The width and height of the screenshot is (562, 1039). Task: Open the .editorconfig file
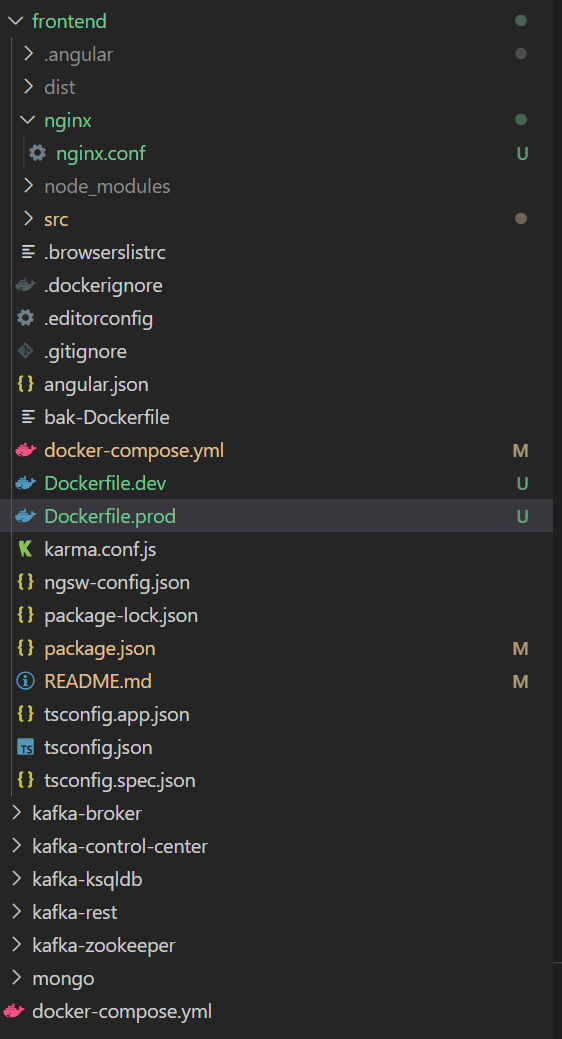point(99,319)
